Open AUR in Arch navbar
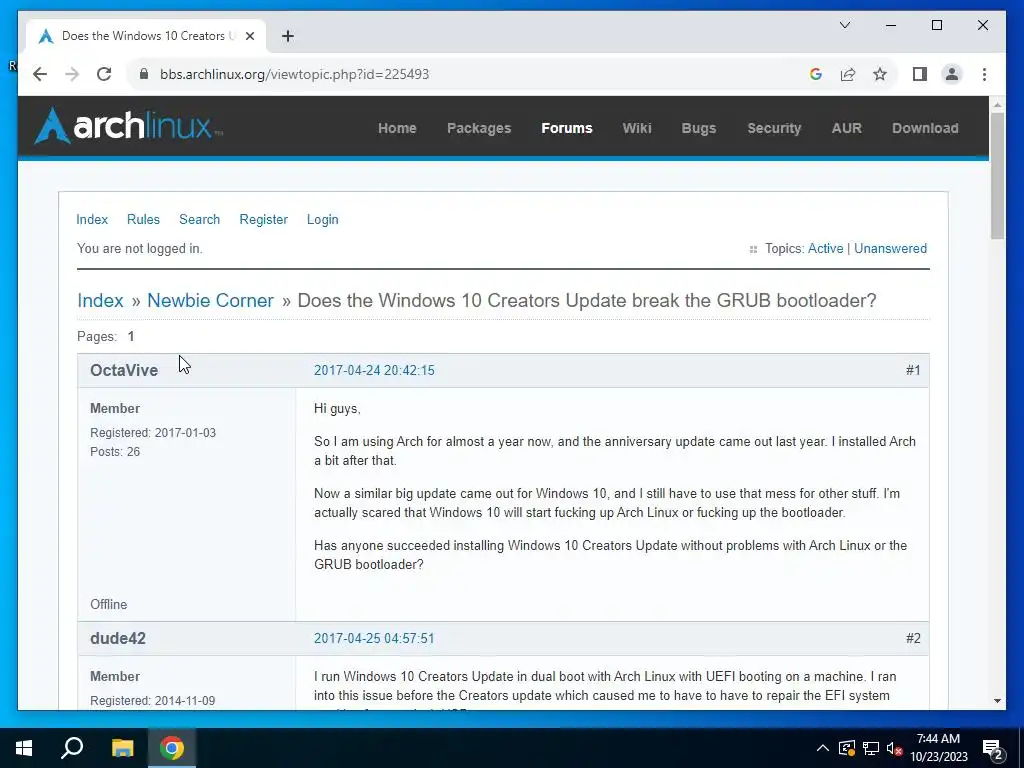 click(x=846, y=128)
